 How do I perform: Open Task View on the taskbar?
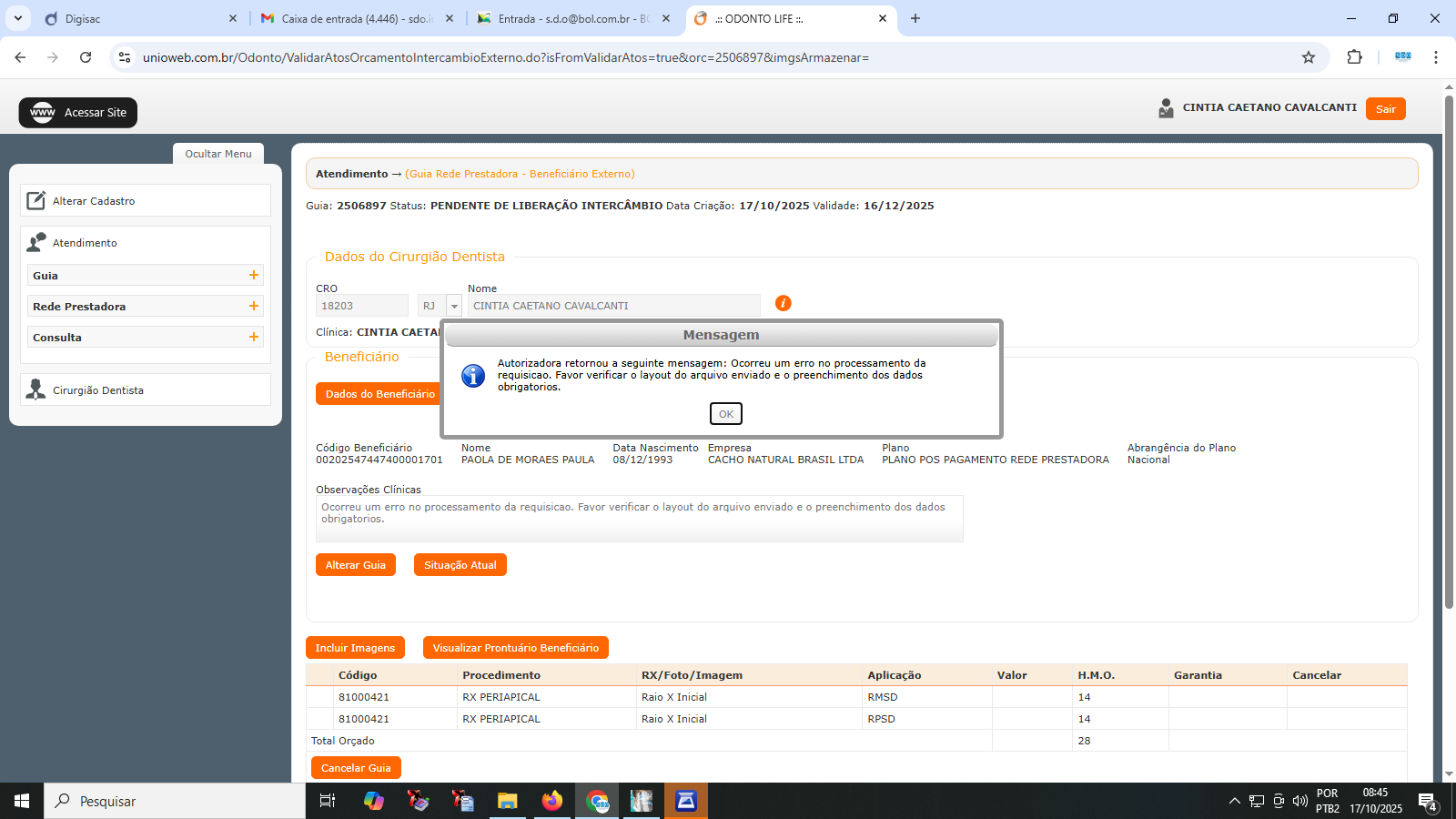click(x=328, y=801)
